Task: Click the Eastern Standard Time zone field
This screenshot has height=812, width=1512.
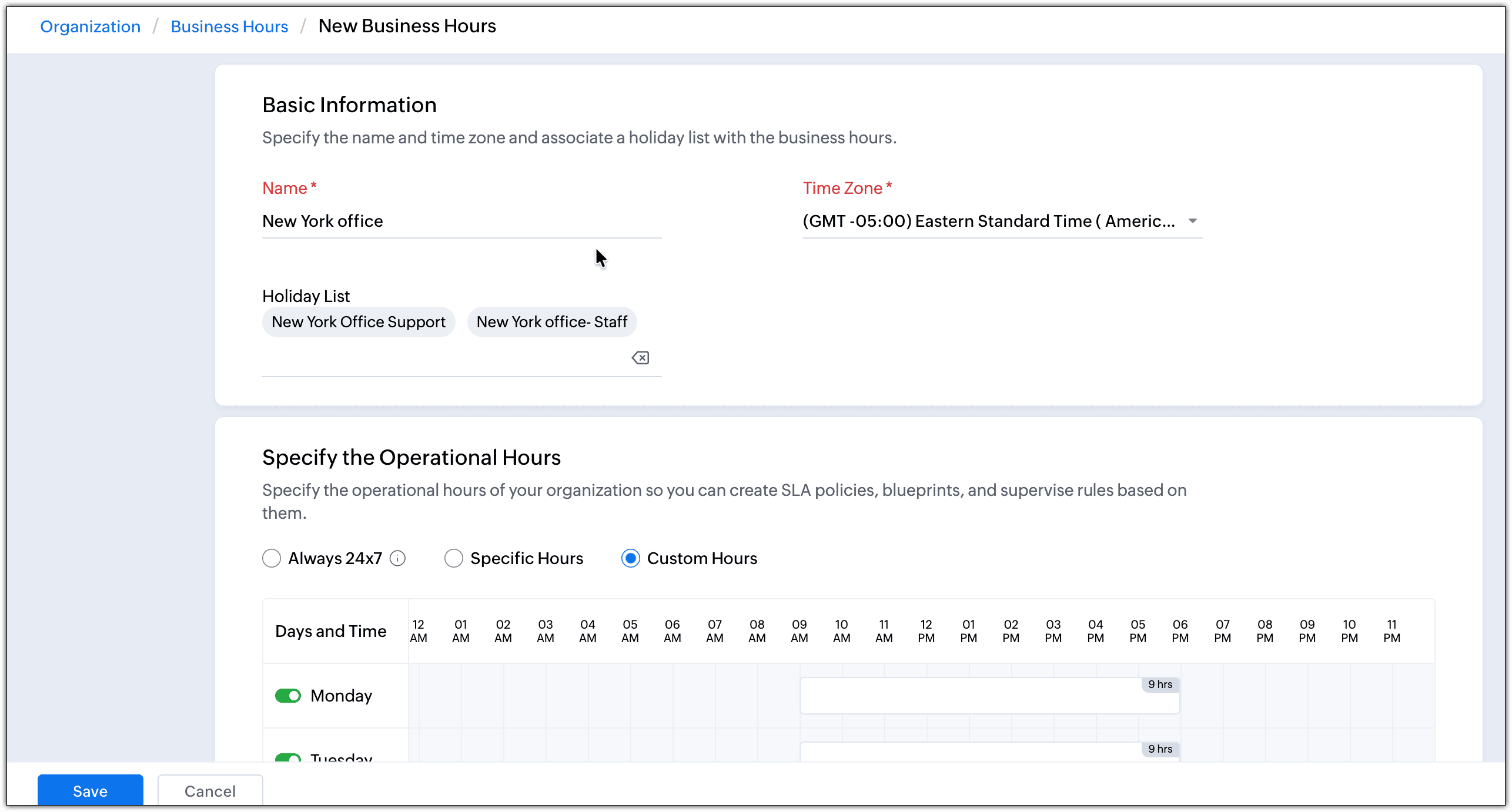Action: (x=989, y=222)
